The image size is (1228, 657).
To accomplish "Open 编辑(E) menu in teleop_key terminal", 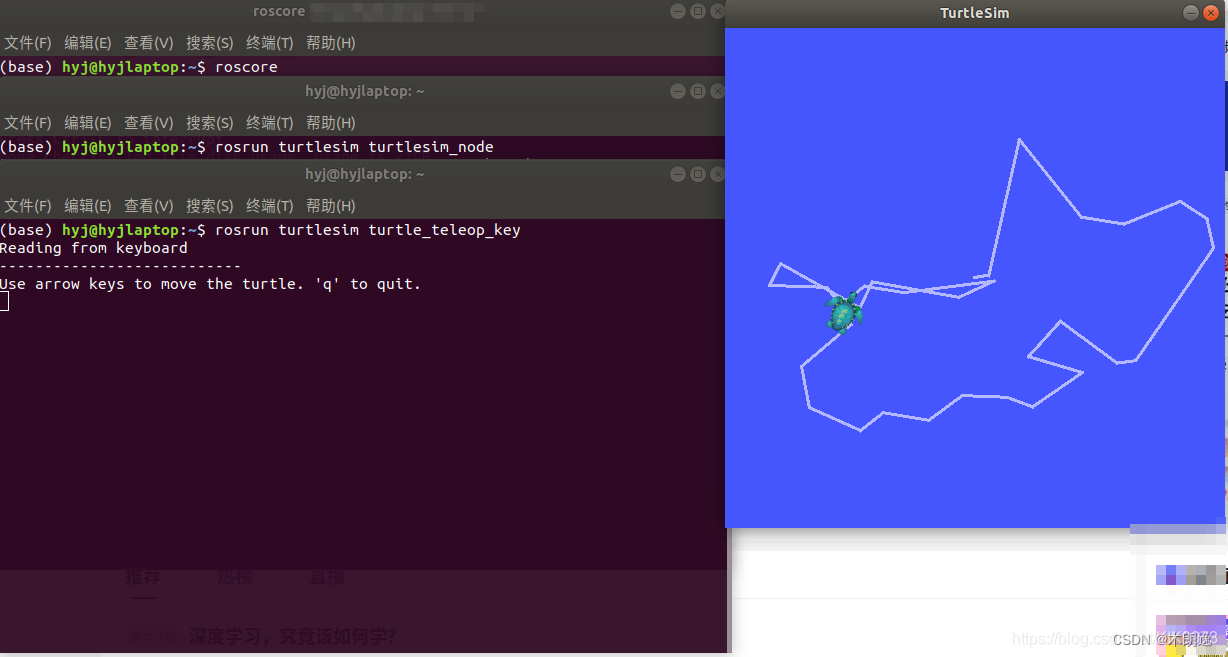I will point(88,206).
